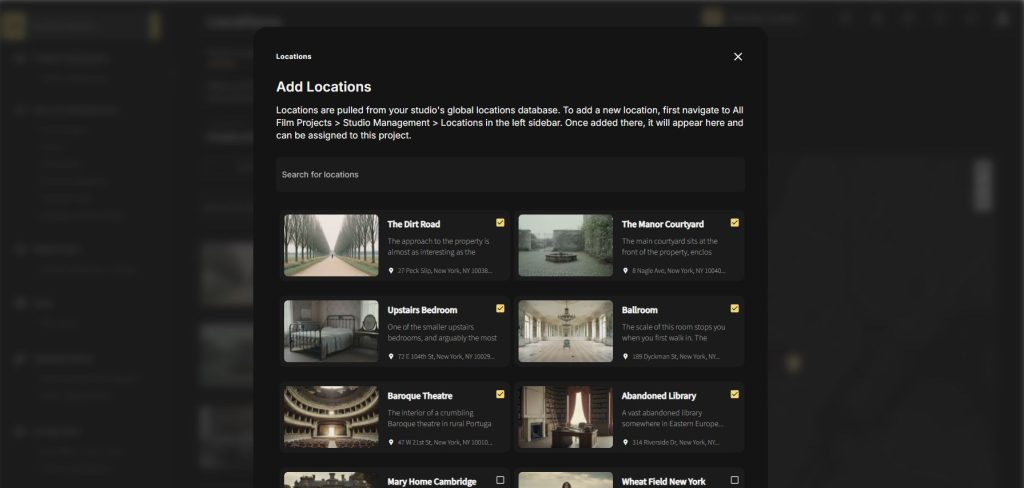
Task: Select the Baroque Theatre title
Action: click(x=420, y=396)
